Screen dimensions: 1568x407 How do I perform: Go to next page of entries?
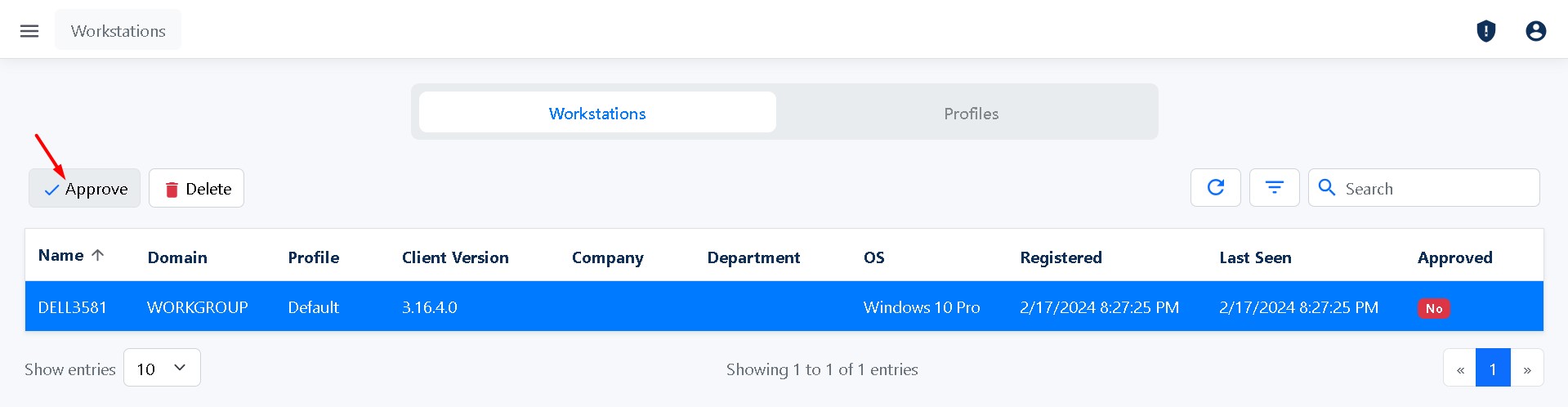[x=1526, y=369]
